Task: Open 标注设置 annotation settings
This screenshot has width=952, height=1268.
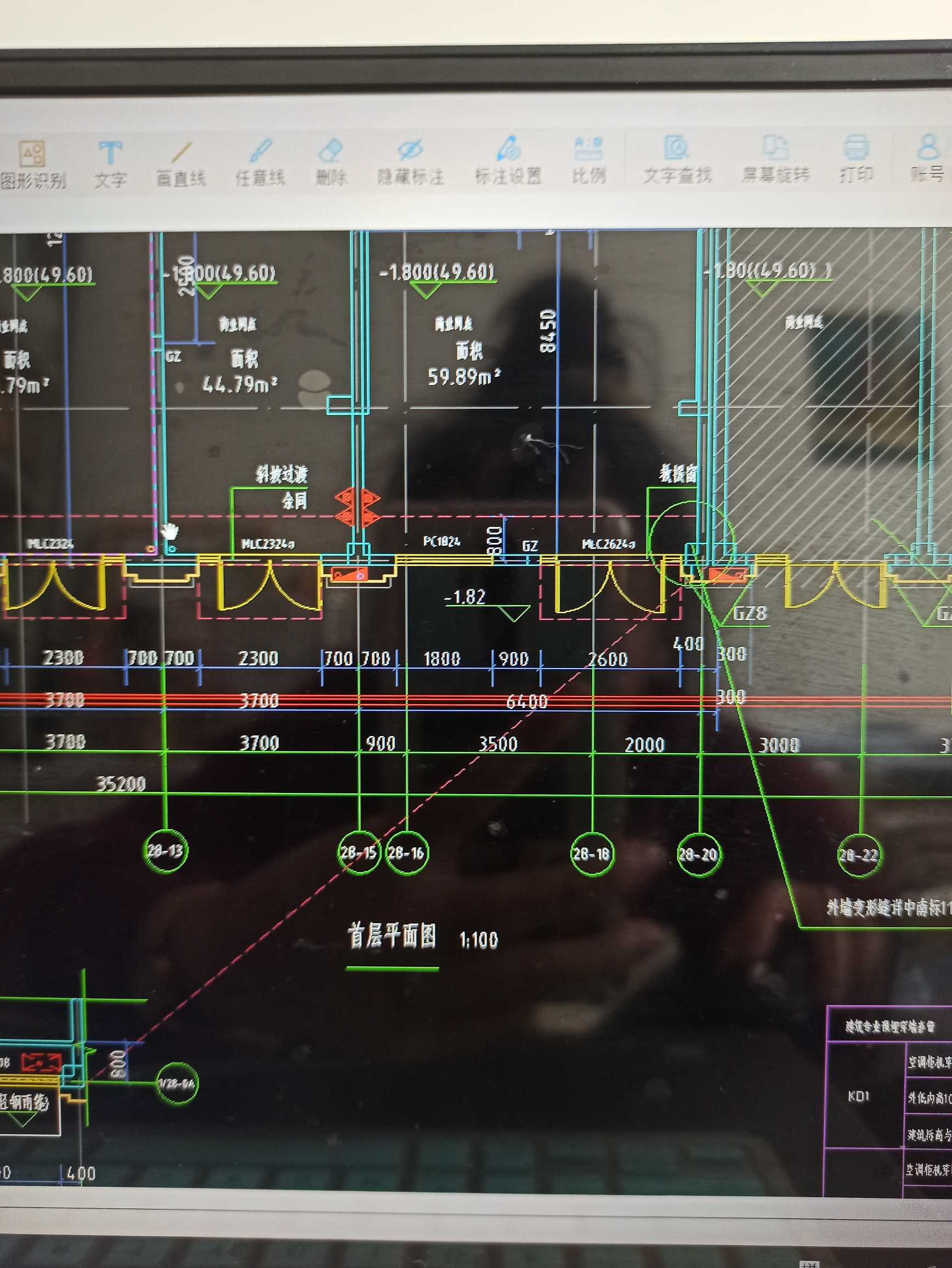Action: [x=508, y=161]
